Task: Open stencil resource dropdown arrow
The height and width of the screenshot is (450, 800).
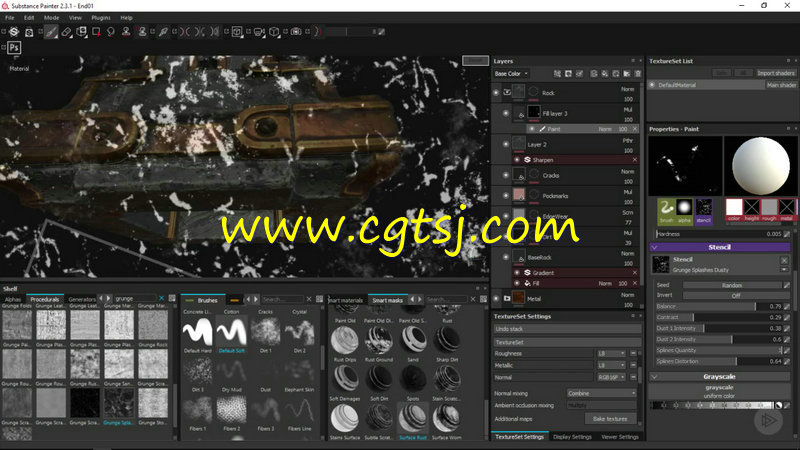Action: pyautogui.click(x=784, y=269)
